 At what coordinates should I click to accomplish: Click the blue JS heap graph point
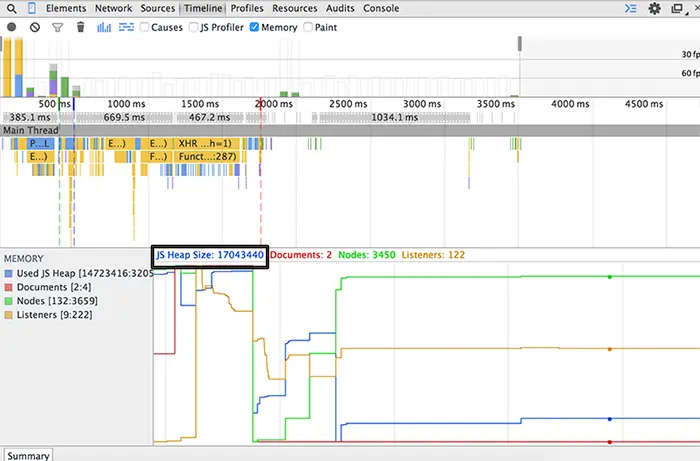coord(610,419)
